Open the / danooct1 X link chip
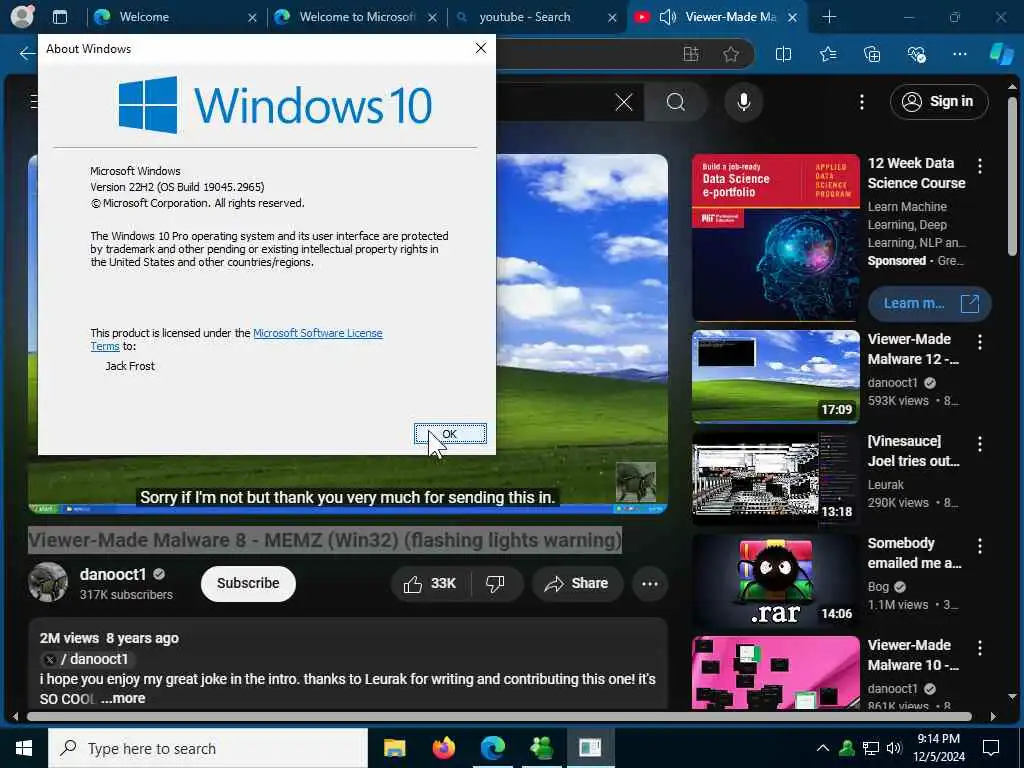This screenshot has height=768, width=1024. [87, 659]
